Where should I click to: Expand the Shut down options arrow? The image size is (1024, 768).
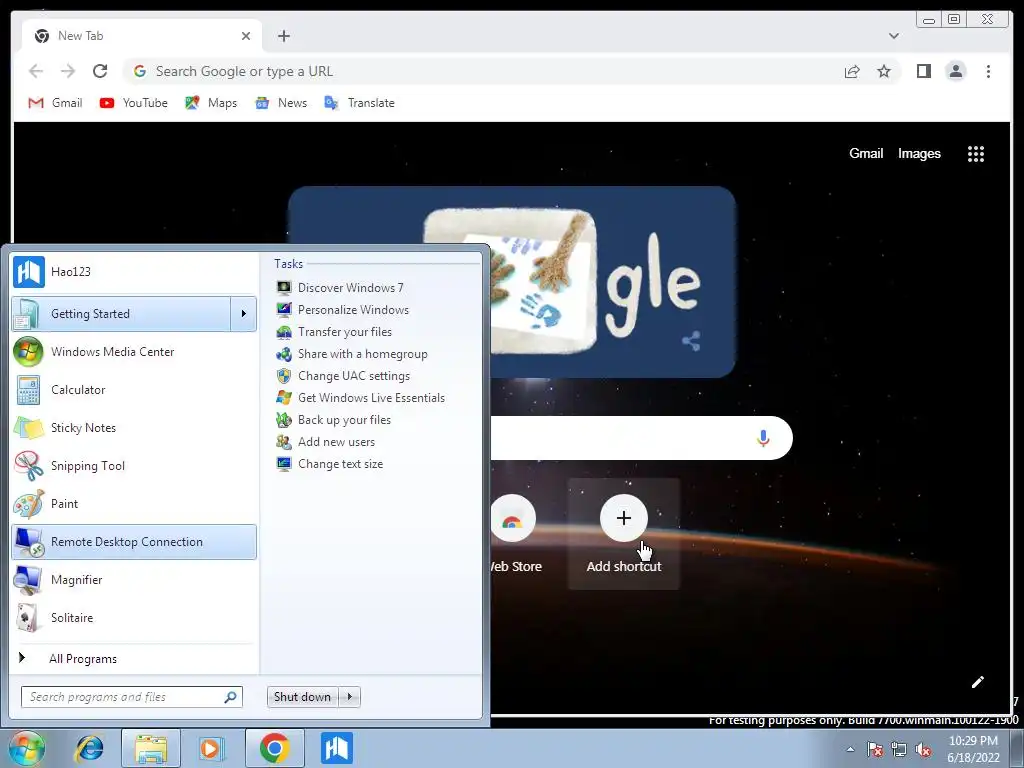pyautogui.click(x=350, y=697)
